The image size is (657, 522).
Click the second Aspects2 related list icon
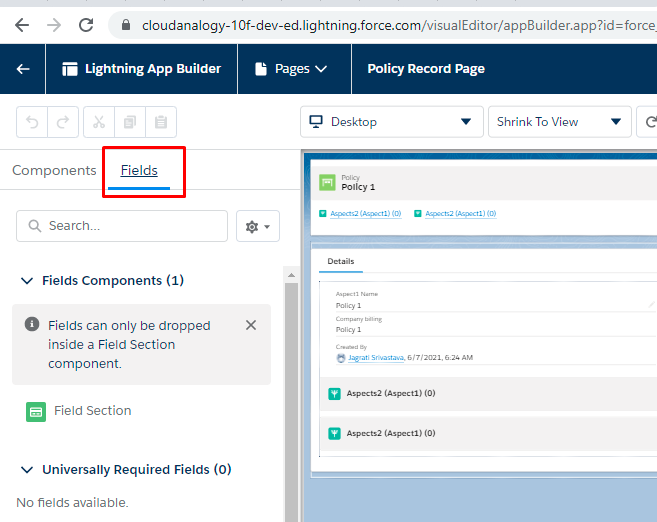[x=334, y=433]
